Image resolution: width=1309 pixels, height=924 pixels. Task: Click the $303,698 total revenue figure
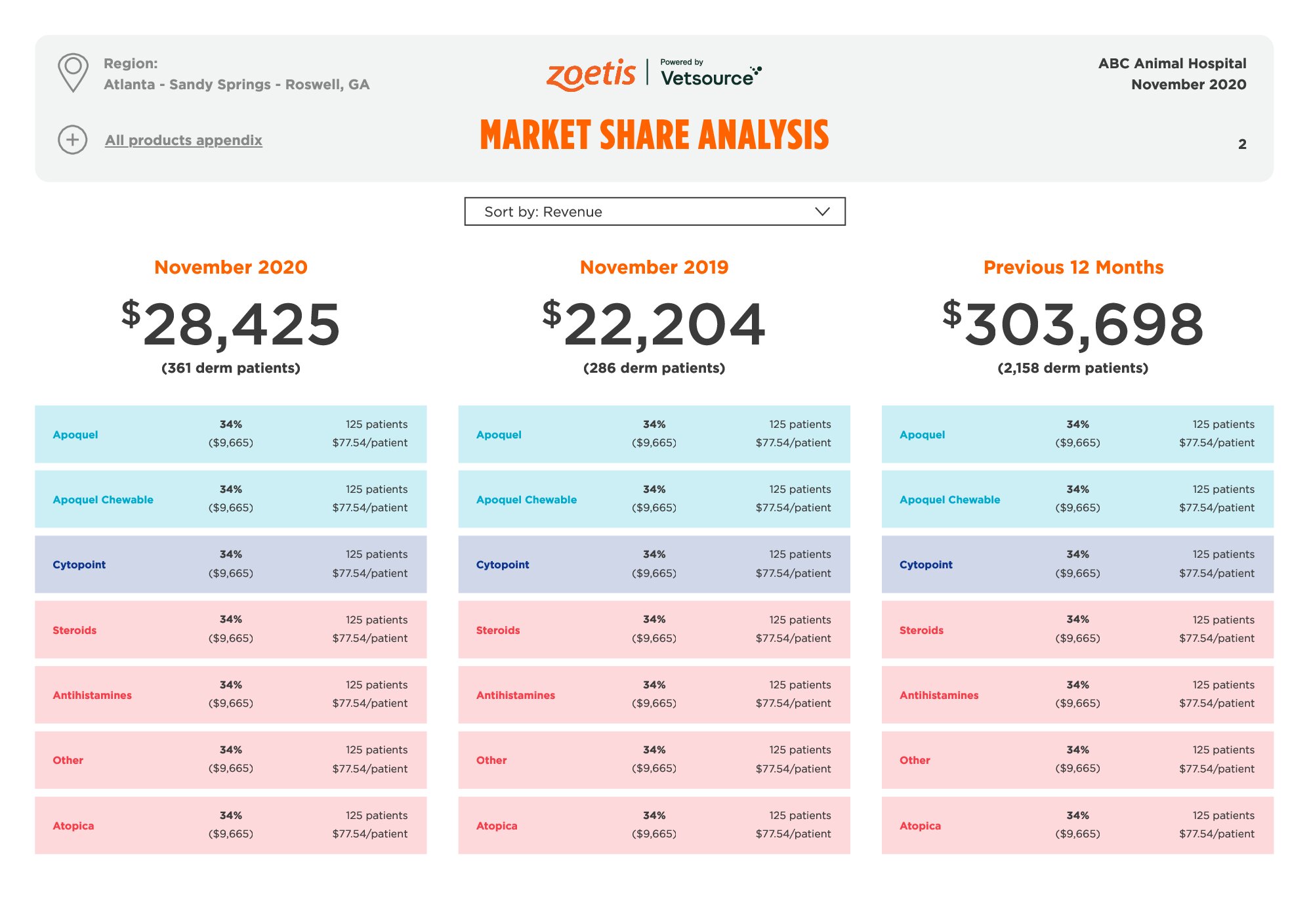[x=1073, y=324]
